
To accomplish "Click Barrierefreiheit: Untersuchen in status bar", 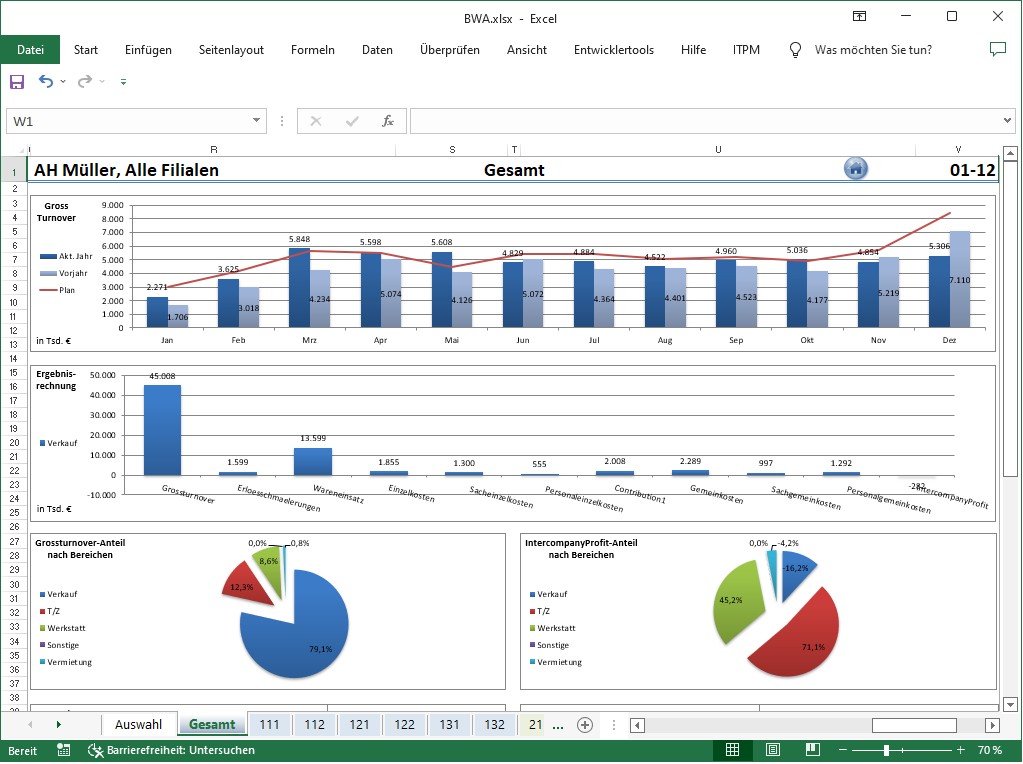I will click(170, 750).
